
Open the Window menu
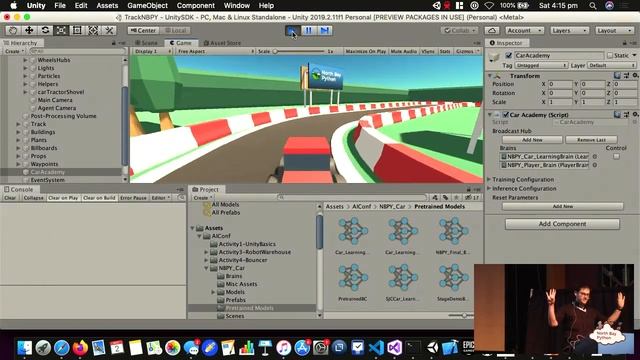[237, 6]
